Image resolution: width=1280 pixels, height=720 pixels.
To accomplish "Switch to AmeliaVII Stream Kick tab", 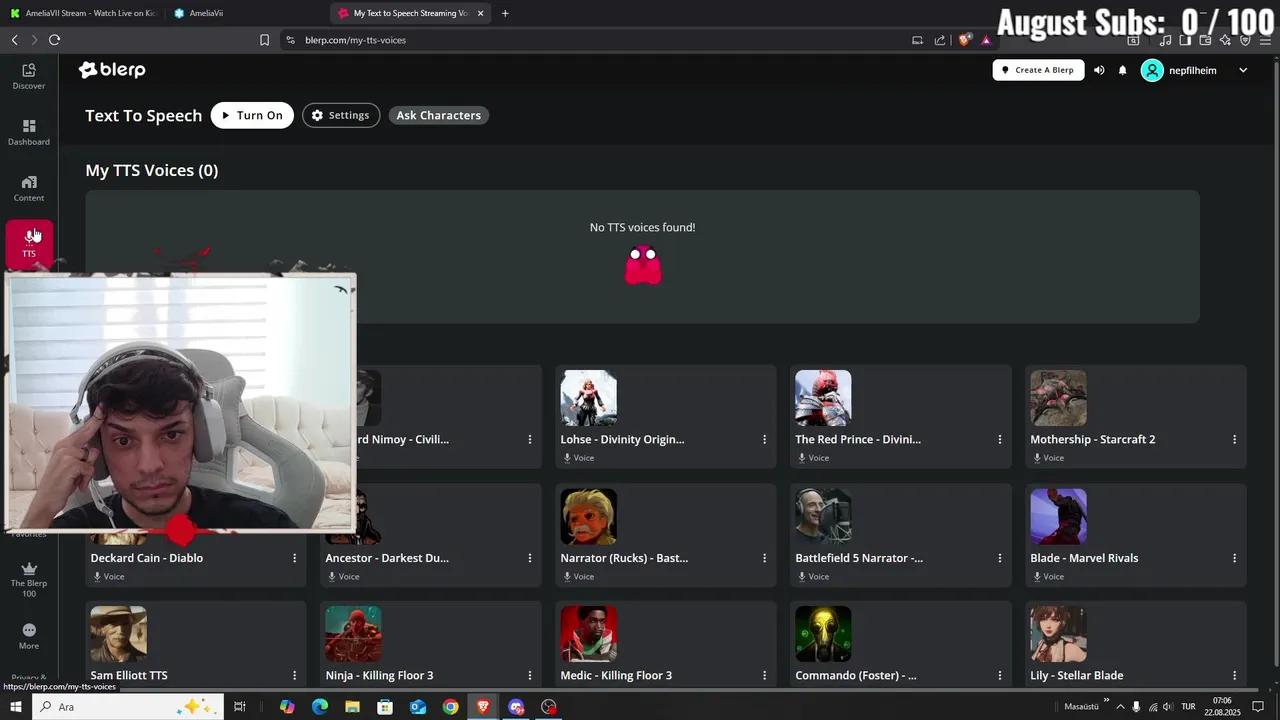I will point(82,13).
